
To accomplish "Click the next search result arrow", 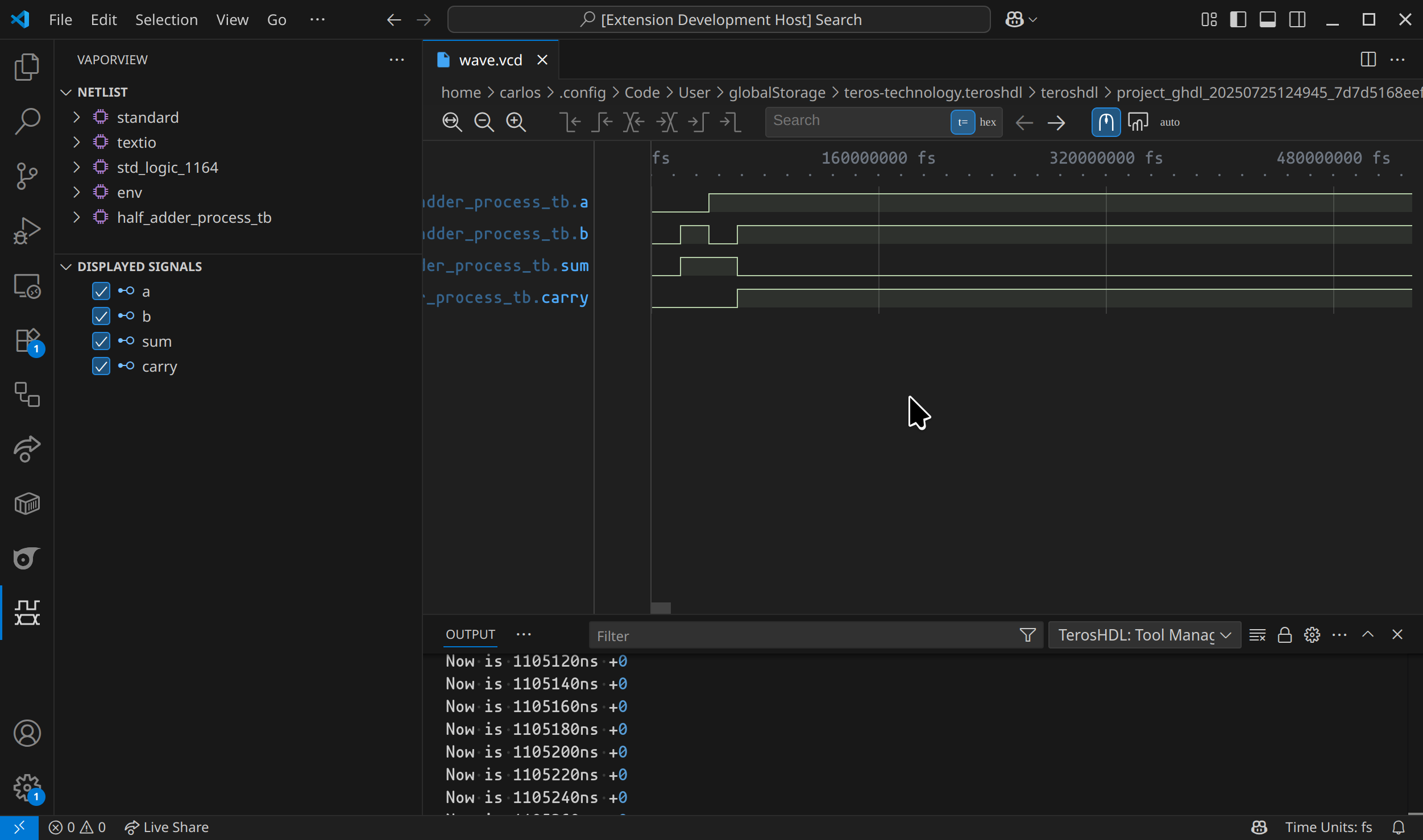I will click(1056, 122).
